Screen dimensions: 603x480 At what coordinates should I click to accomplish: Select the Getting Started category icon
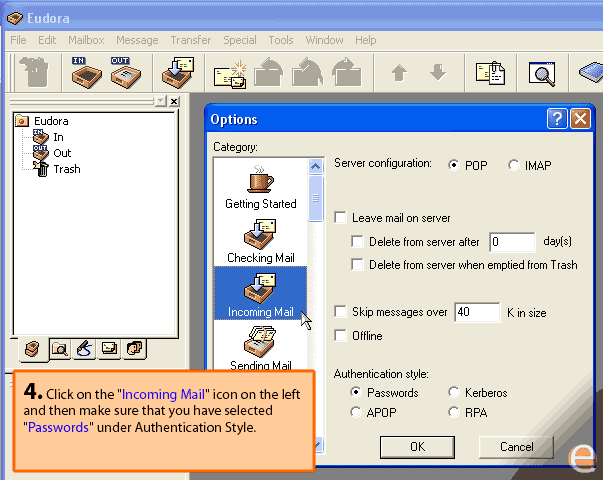(x=260, y=186)
